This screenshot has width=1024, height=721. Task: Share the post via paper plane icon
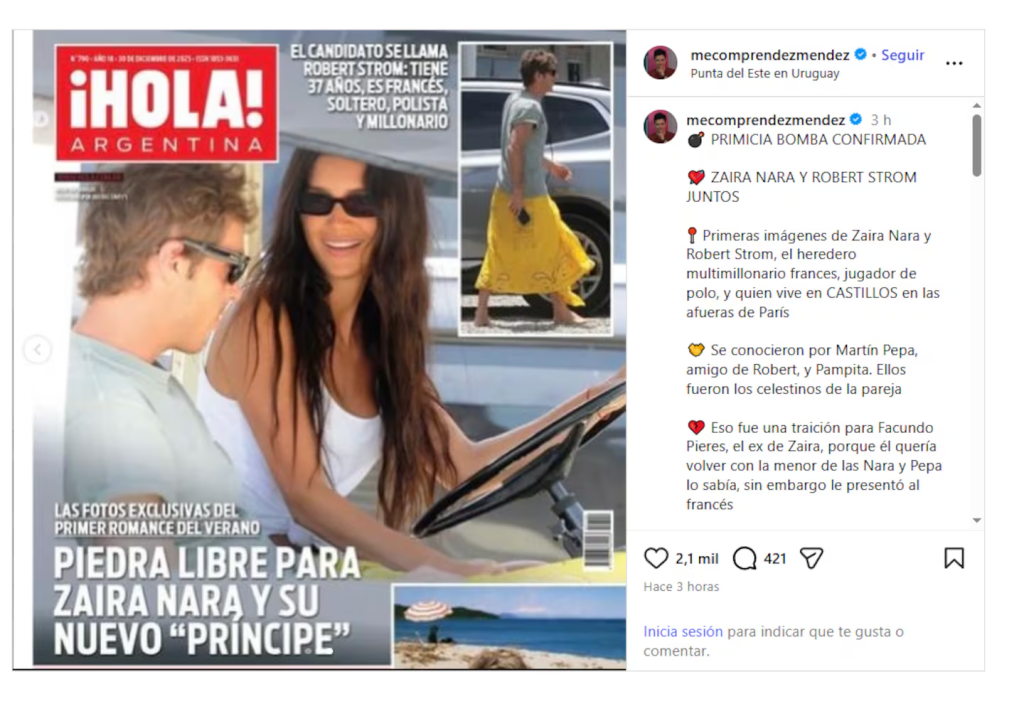click(x=811, y=558)
